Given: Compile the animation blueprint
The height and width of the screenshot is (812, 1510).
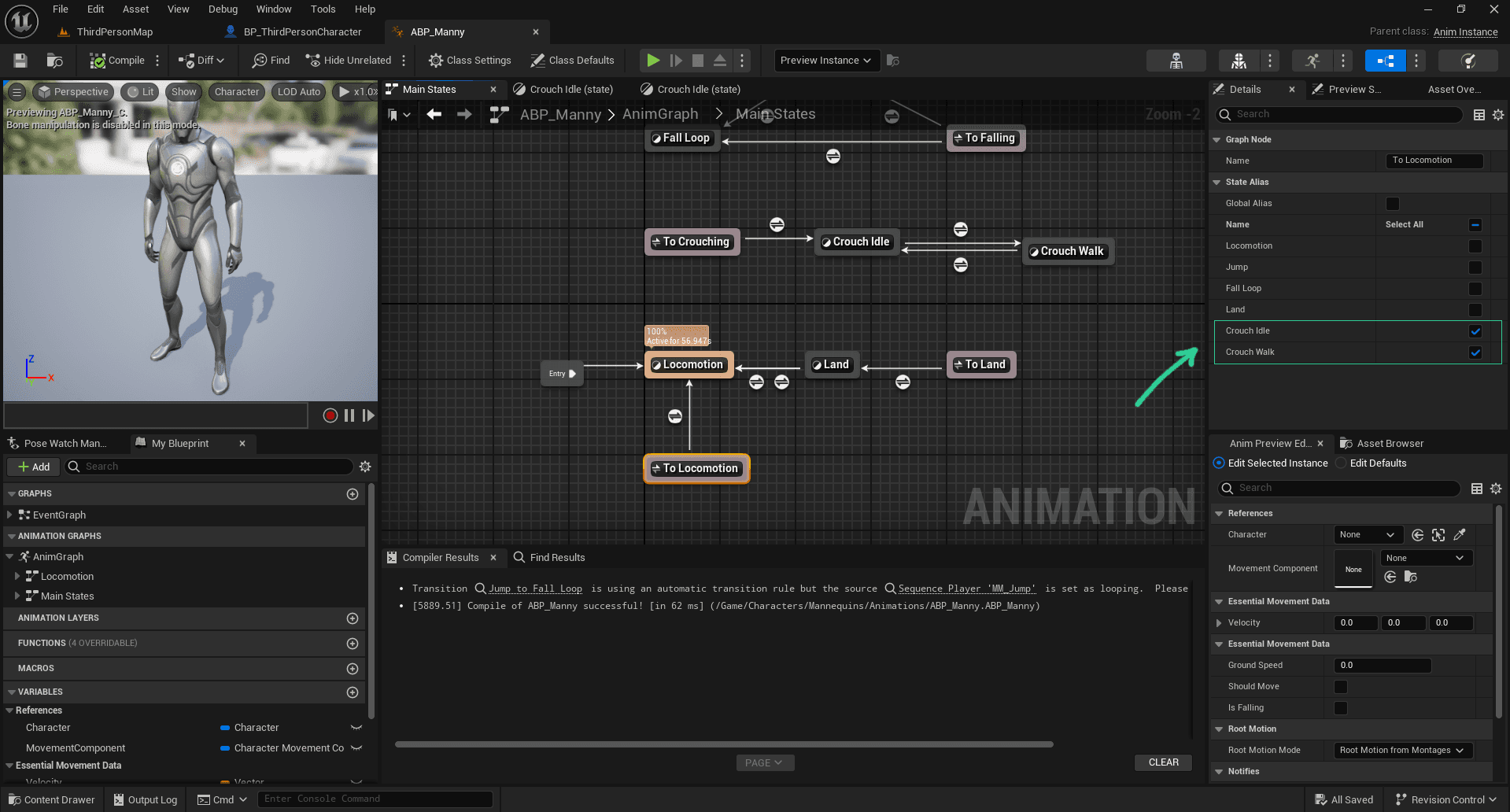Looking at the screenshot, I should click(117, 61).
